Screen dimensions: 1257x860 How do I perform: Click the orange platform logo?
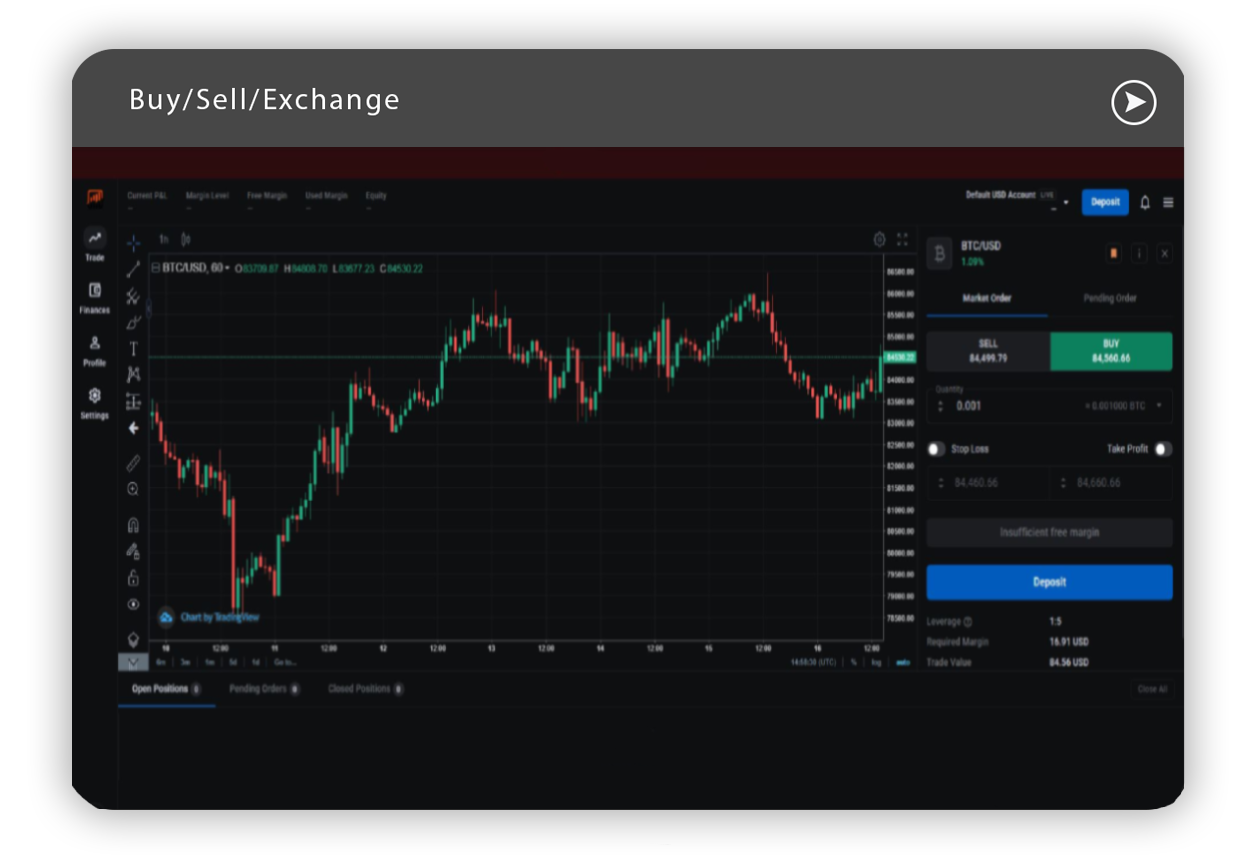coord(94,197)
